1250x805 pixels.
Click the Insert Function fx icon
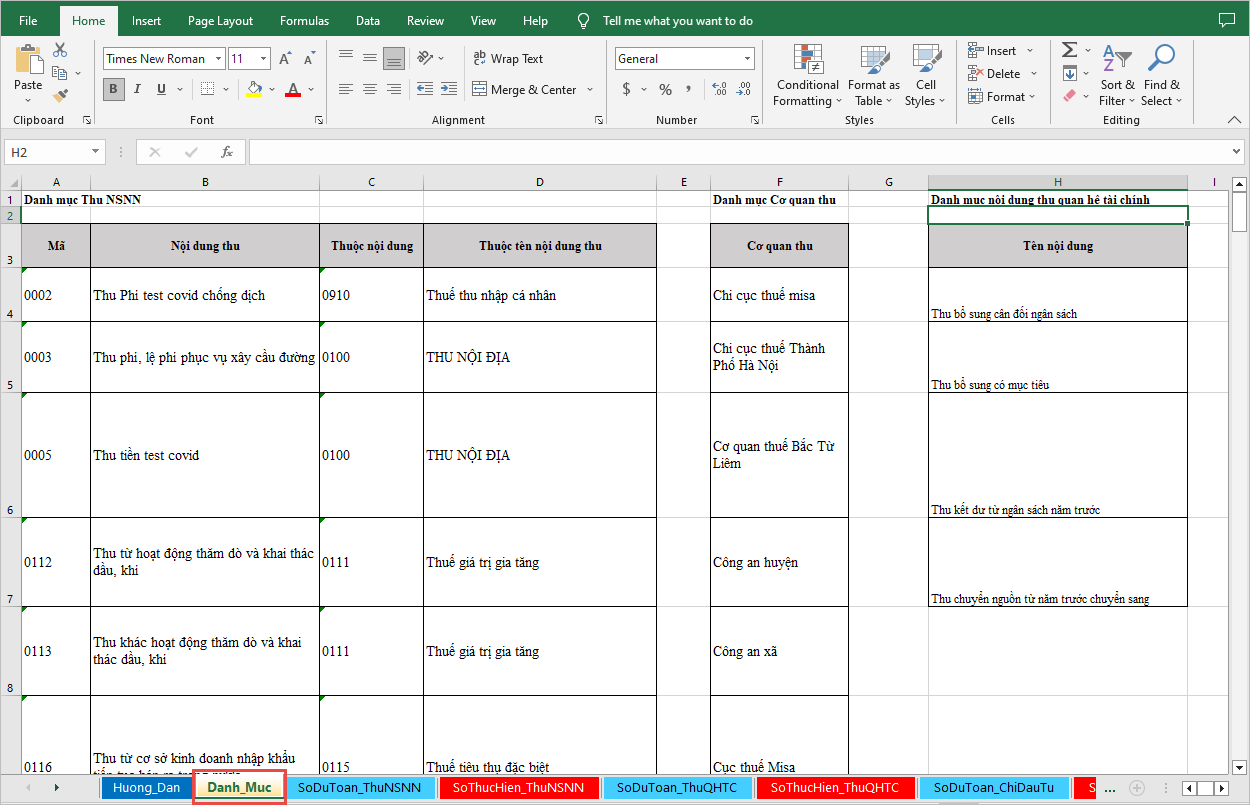coord(227,152)
